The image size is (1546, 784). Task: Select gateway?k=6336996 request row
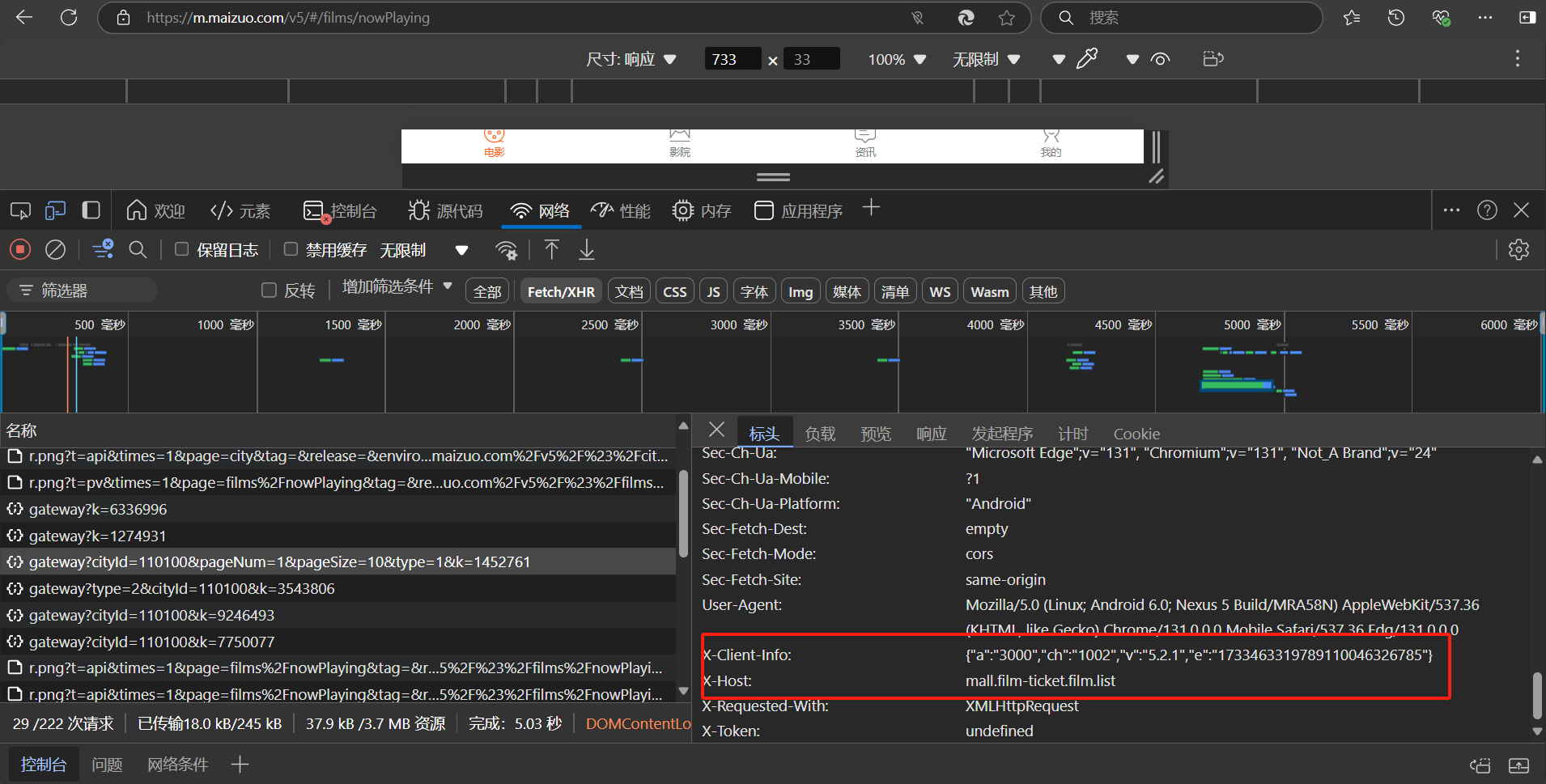pos(98,509)
